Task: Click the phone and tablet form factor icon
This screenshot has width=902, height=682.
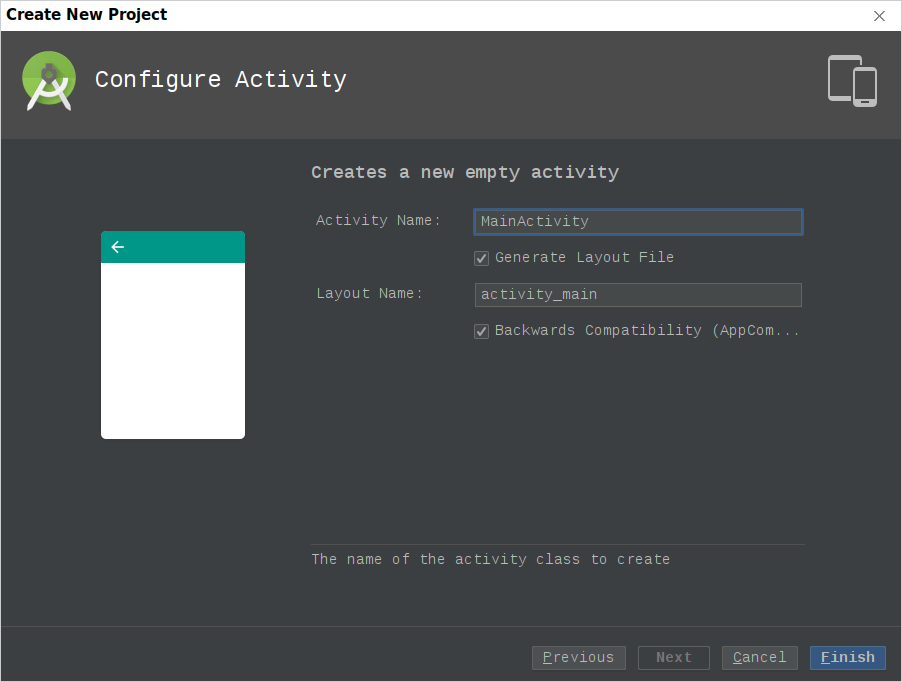Action: tap(852, 81)
